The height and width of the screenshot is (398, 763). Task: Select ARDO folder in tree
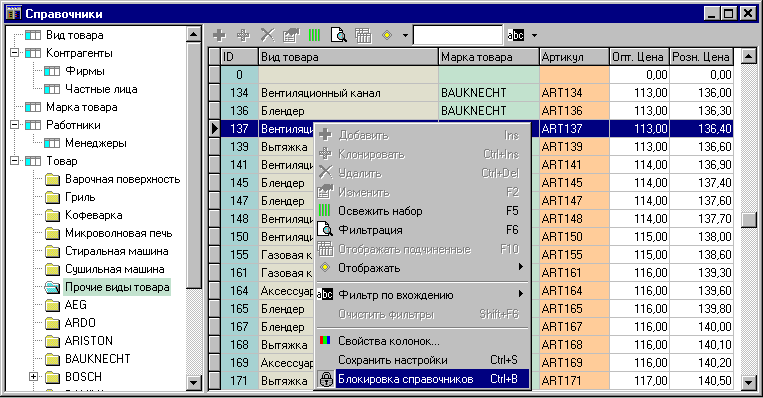coord(80,323)
